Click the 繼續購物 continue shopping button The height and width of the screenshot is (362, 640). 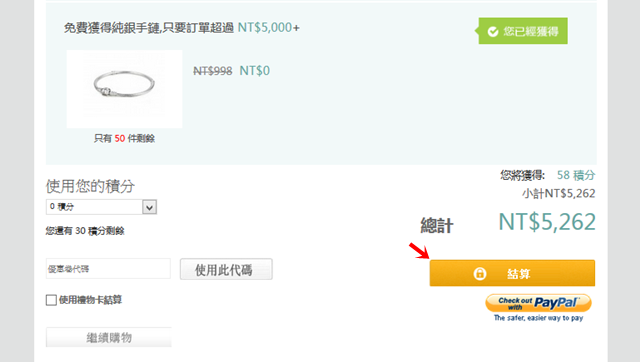(109, 338)
